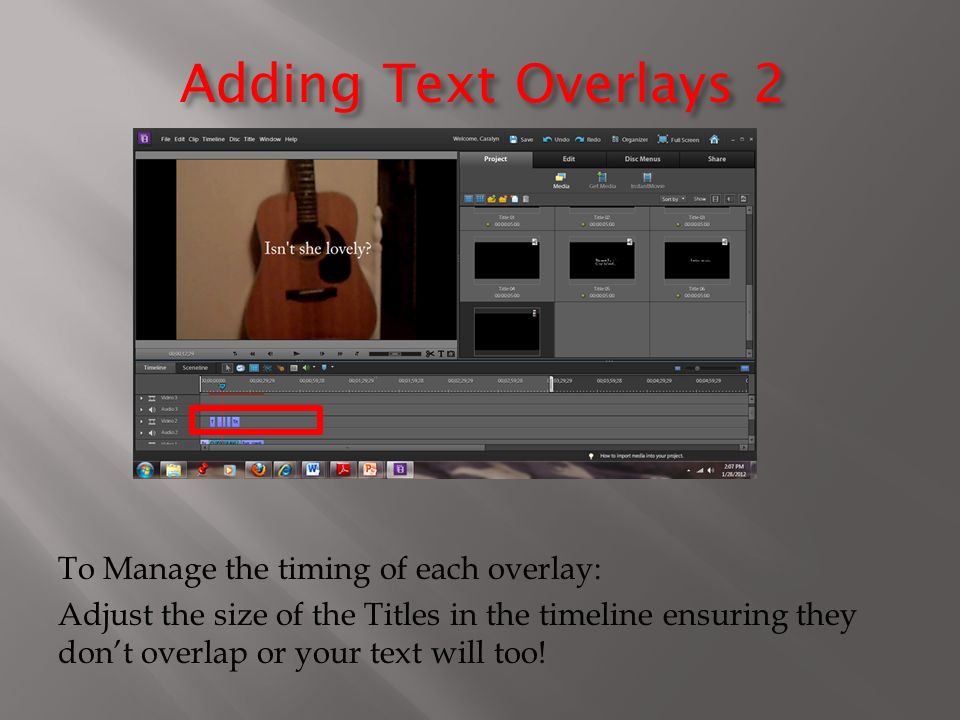Select the Media view icon

coord(561,181)
